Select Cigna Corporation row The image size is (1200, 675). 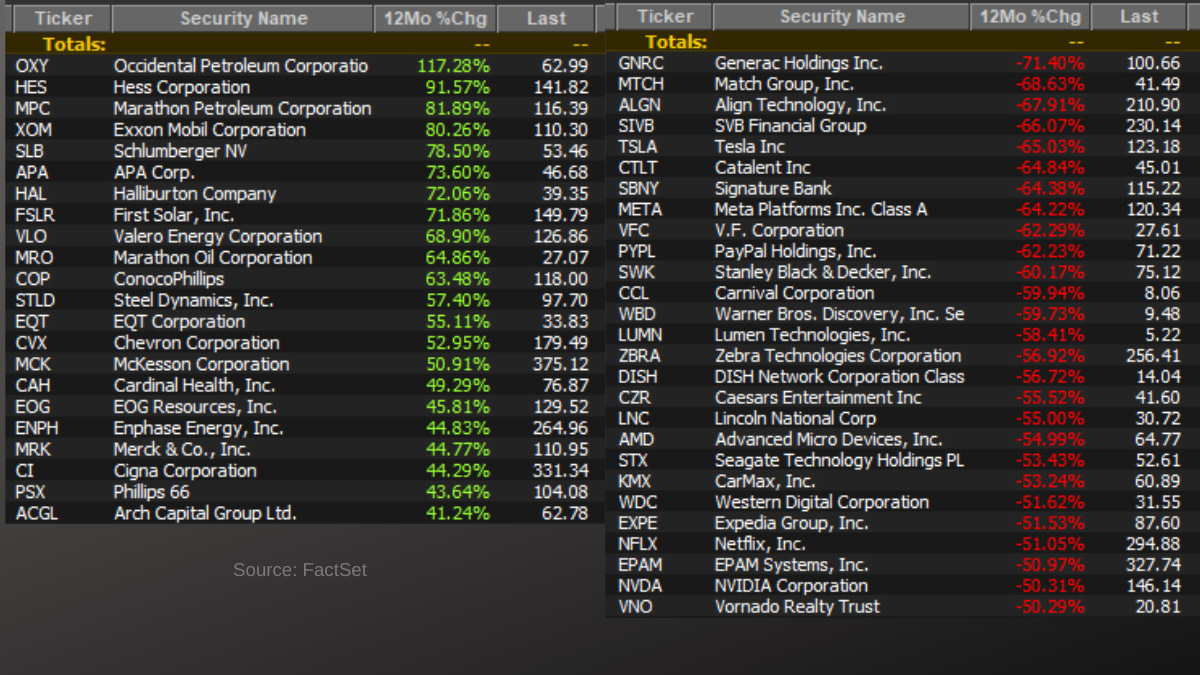click(305, 471)
